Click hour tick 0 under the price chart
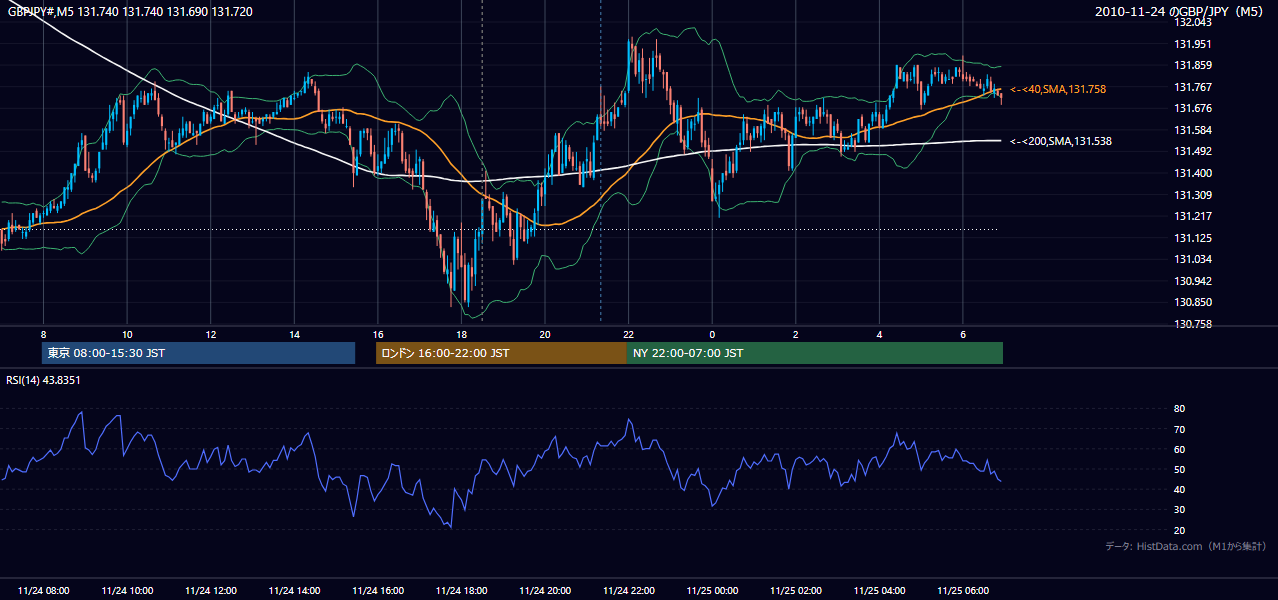This screenshot has width=1278, height=600. (x=712, y=334)
